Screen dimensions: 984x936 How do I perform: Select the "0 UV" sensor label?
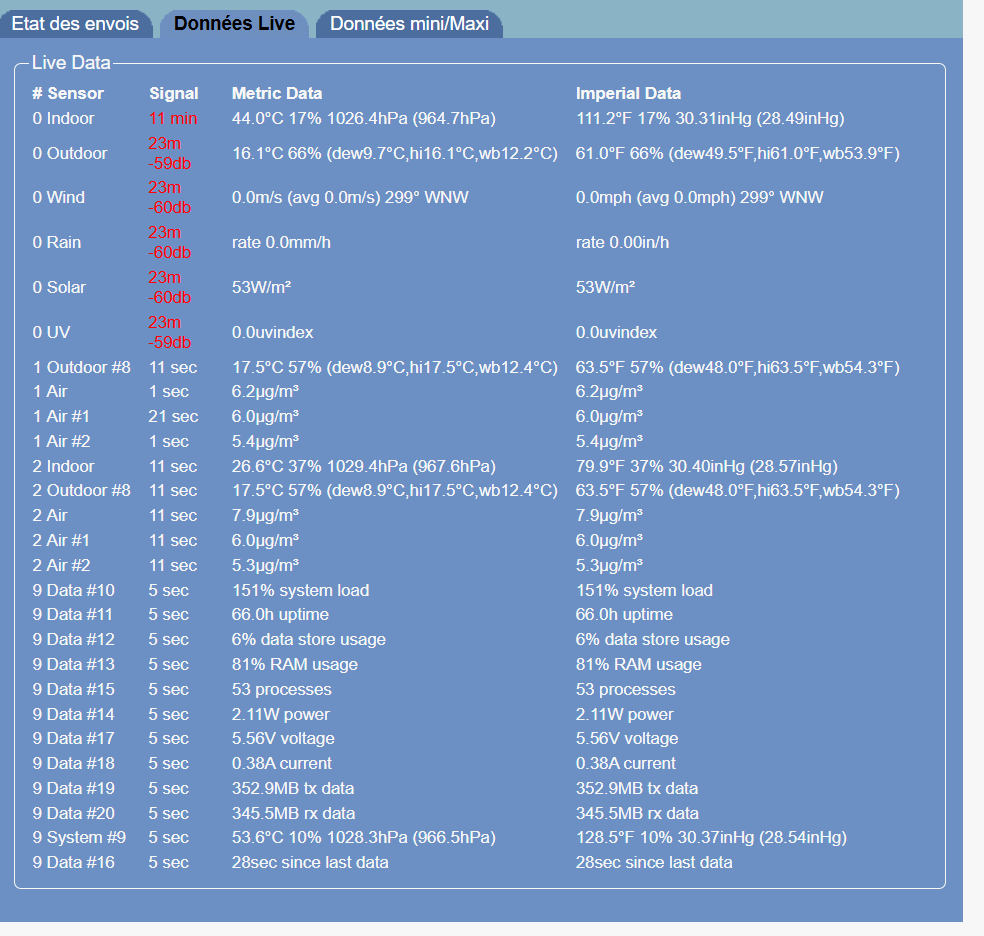[51, 332]
